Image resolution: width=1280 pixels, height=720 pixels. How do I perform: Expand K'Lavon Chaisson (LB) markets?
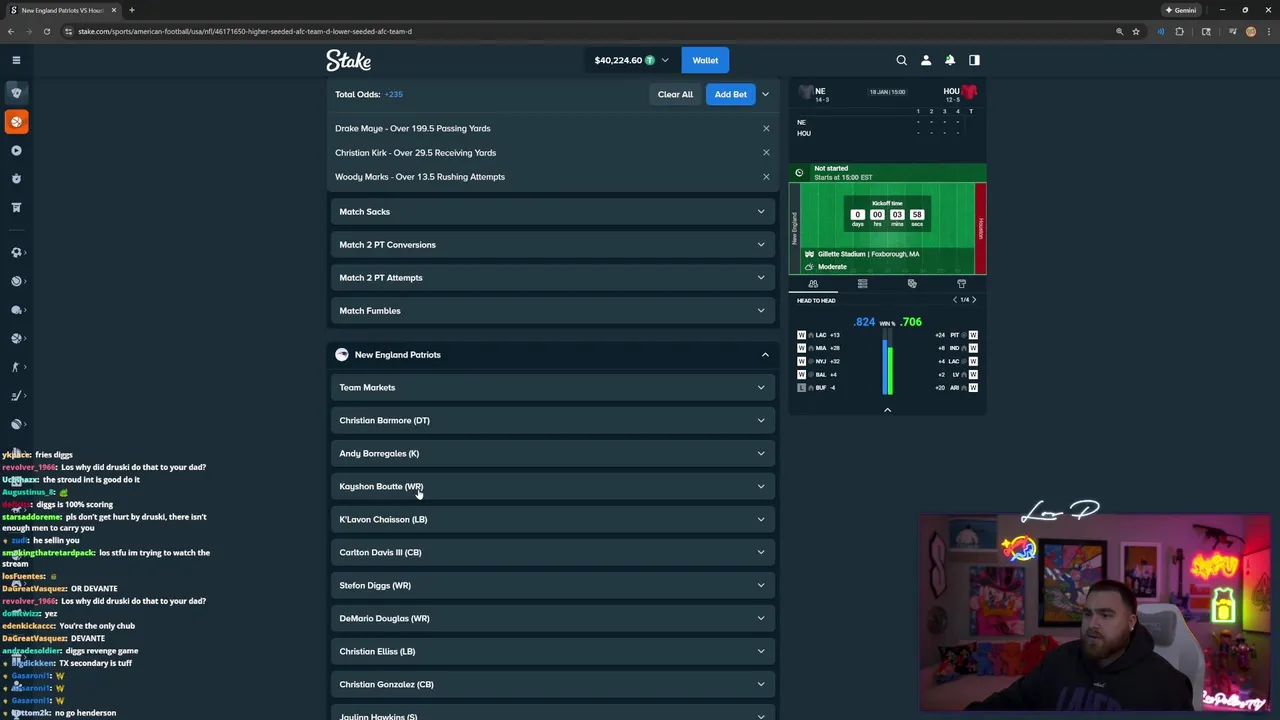pos(553,519)
